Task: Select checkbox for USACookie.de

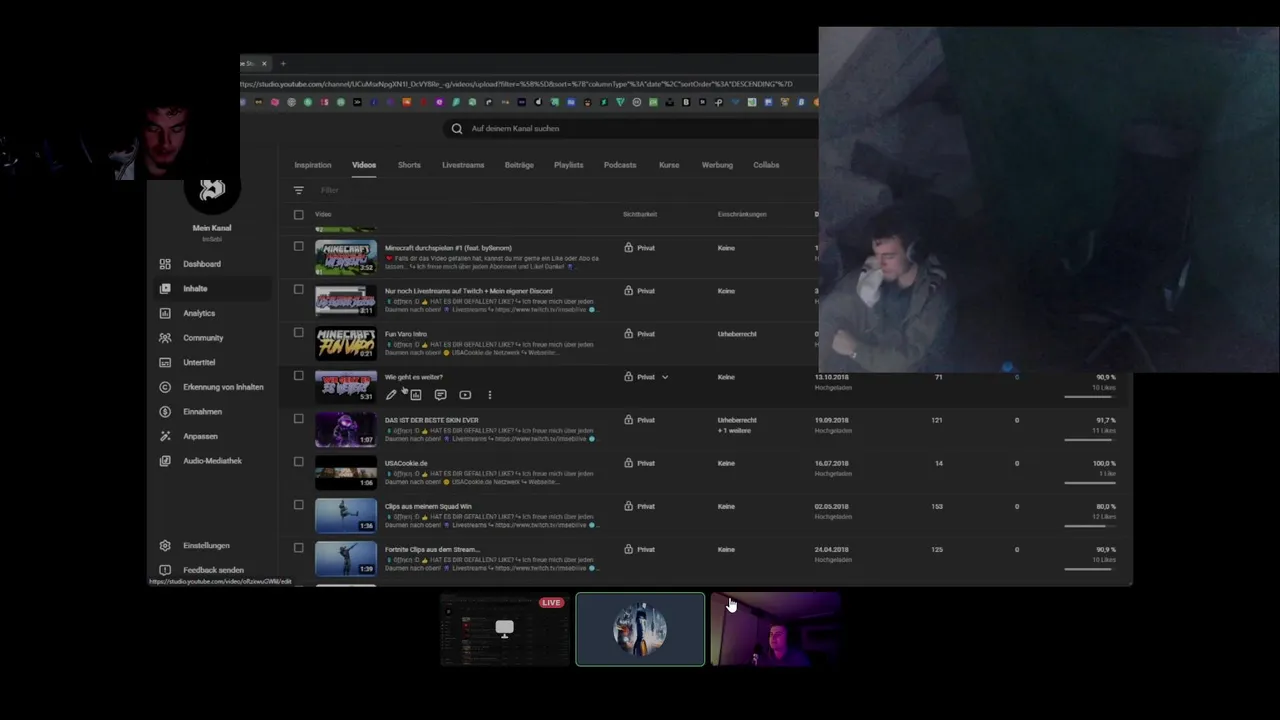Action: tap(298, 461)
